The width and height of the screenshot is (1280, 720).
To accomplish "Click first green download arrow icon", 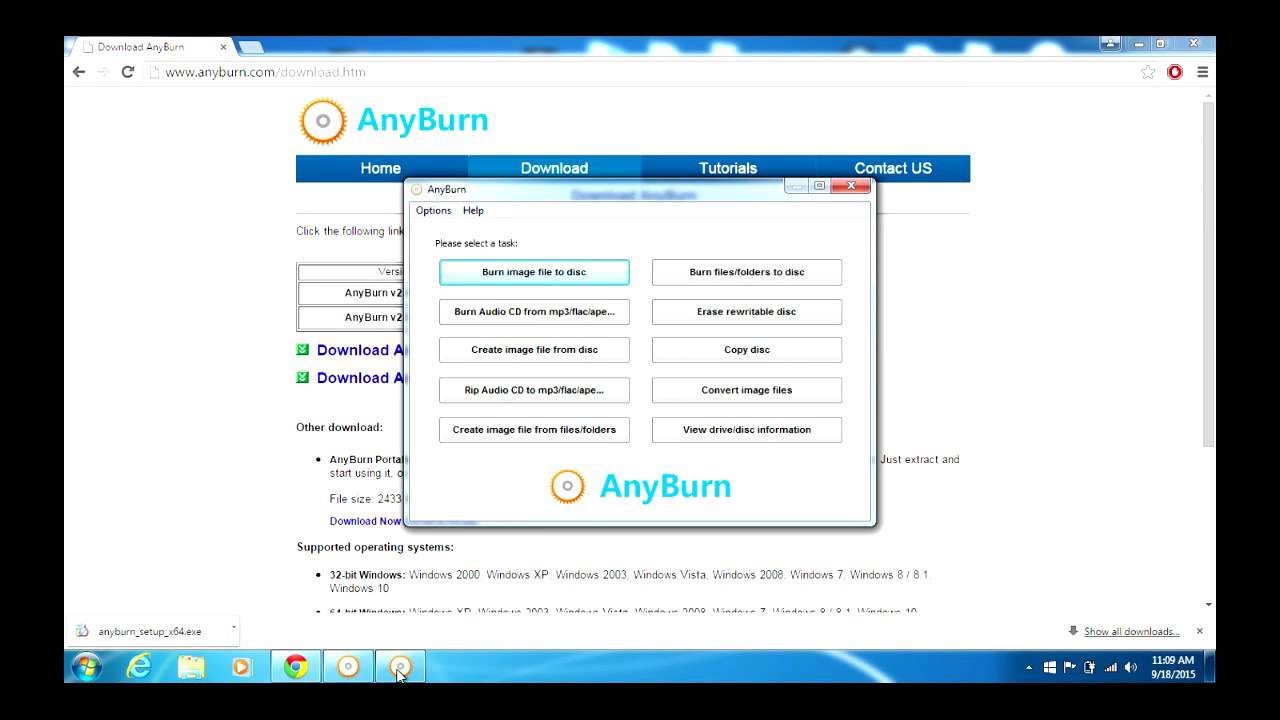I will click(x=303, y=350).
